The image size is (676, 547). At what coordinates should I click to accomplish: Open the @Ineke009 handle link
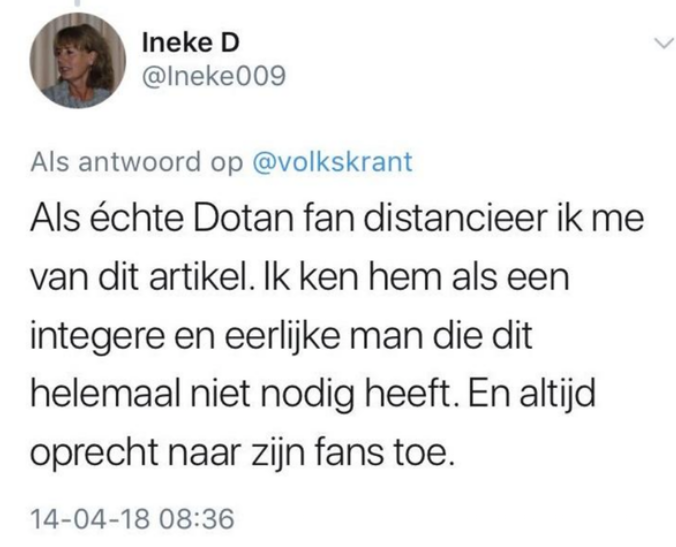coord(214,76)
